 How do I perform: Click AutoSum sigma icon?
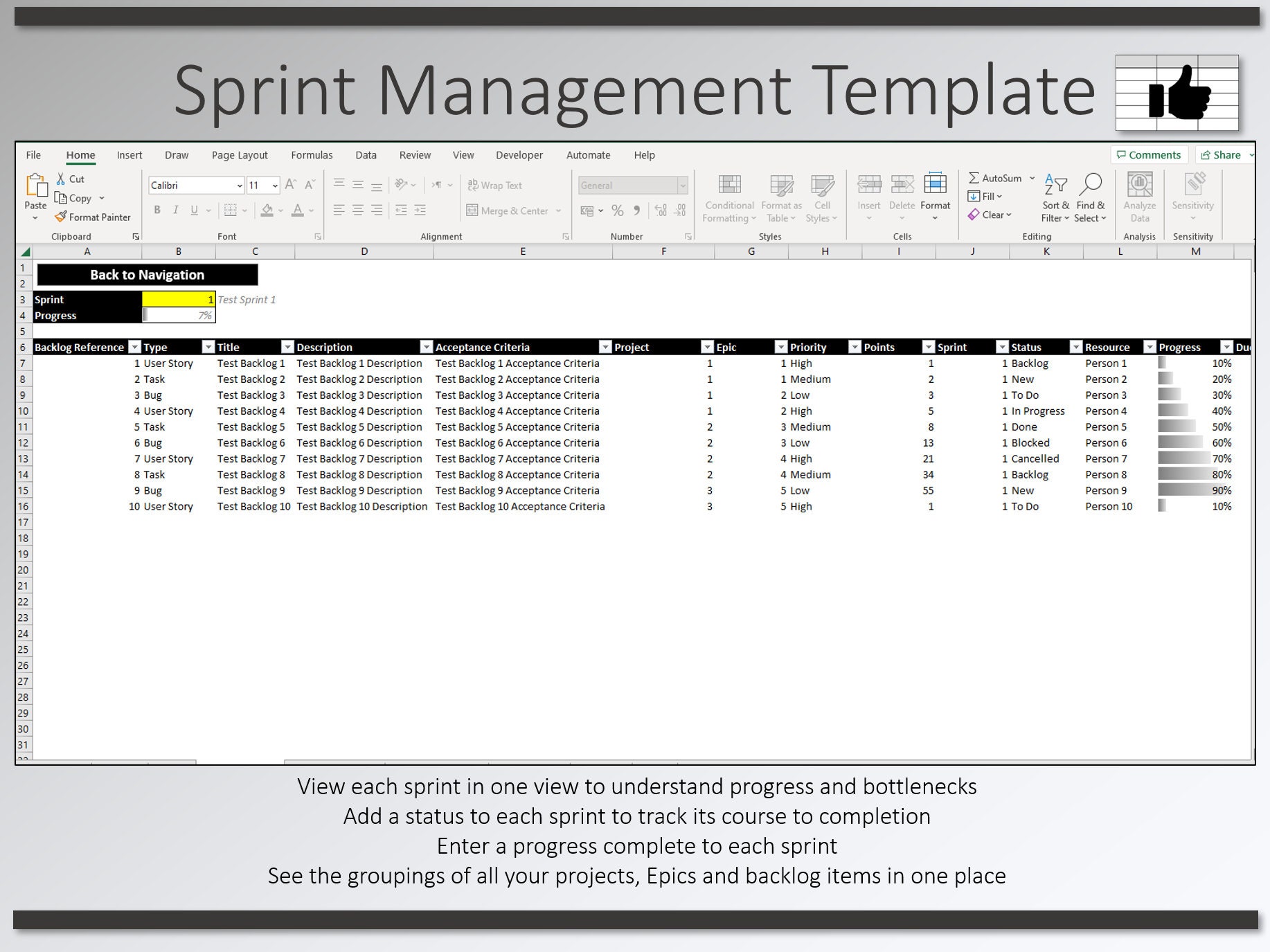[974, 178]
